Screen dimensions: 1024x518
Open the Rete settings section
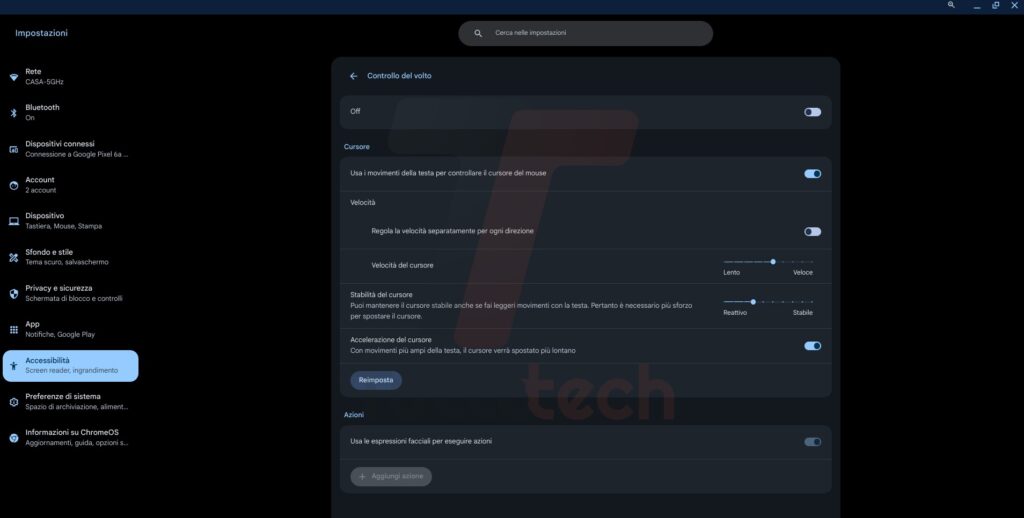71,77
